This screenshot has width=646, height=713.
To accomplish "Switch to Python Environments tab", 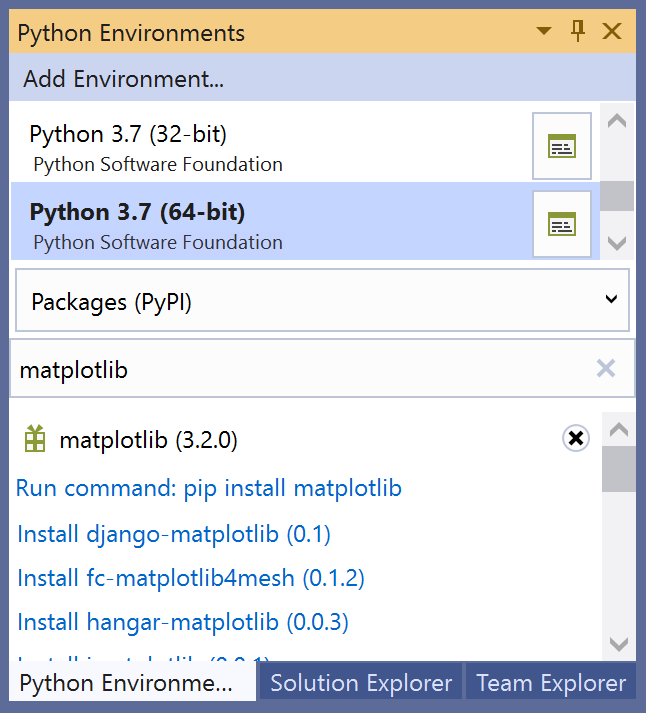I will click(x=132, y=683).
